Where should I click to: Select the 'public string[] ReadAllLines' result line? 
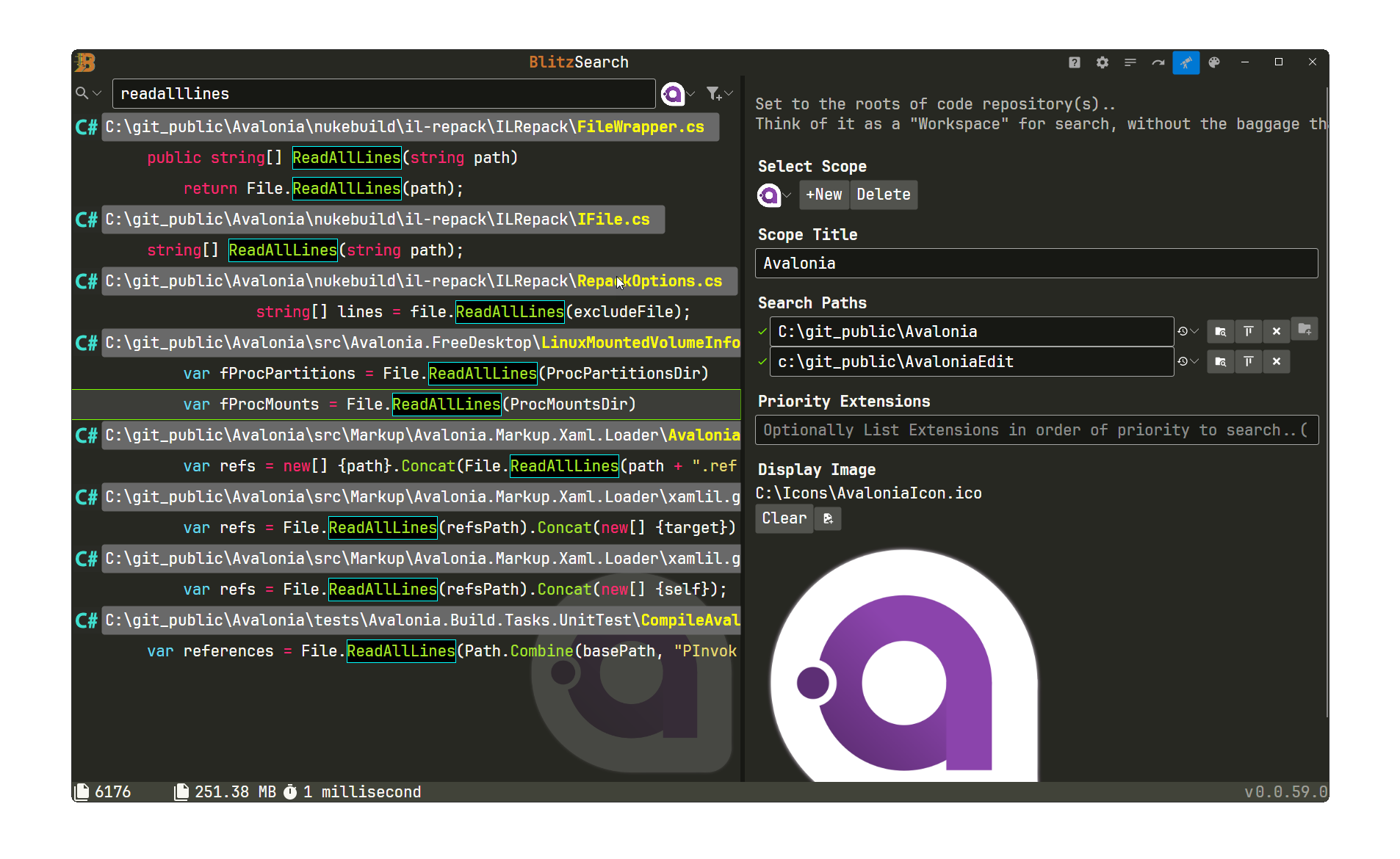click(x=406, y=158)
